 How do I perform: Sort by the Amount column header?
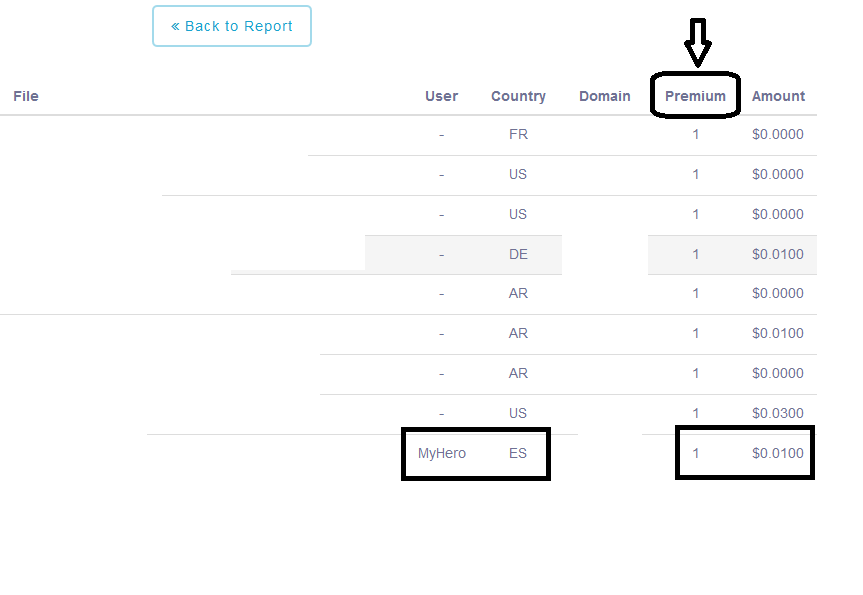778,96
